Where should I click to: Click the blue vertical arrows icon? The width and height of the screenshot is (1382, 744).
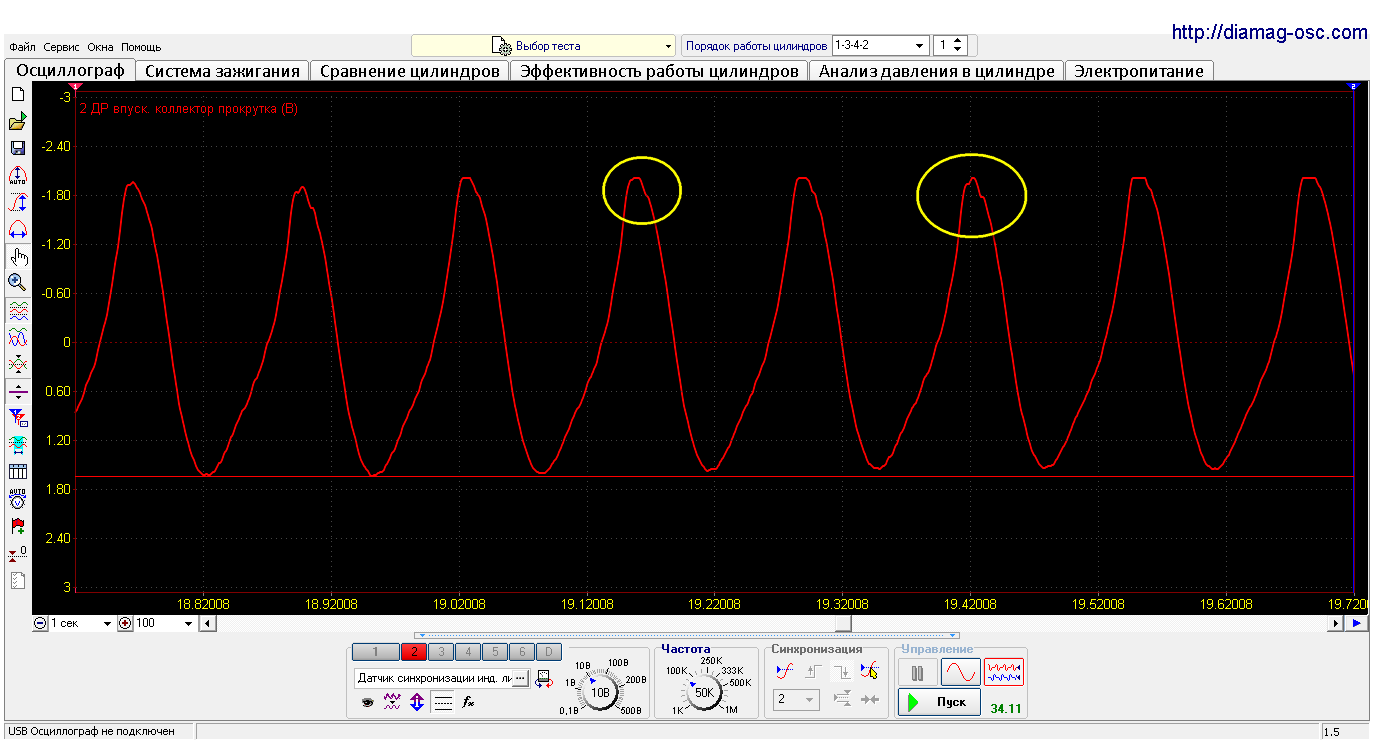pyautogui.click(x=417, y=703)
